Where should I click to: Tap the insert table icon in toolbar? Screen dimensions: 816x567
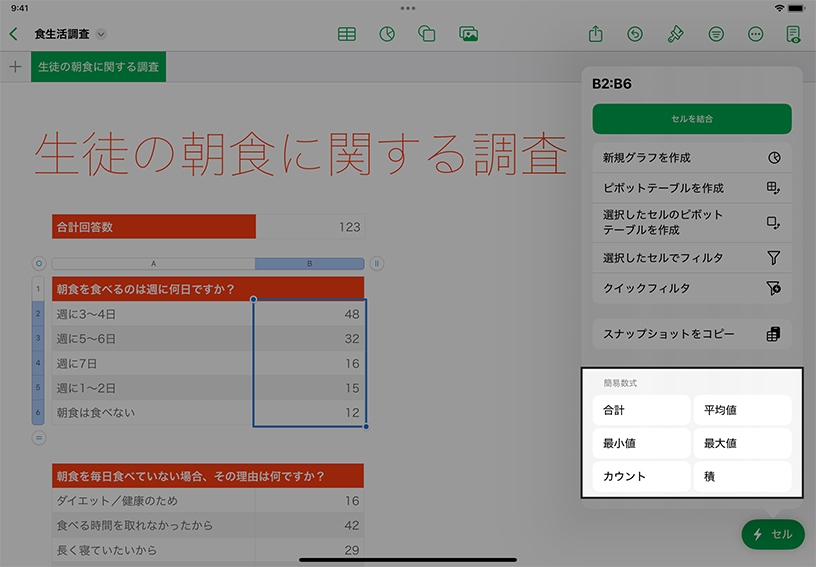(347, 34)
